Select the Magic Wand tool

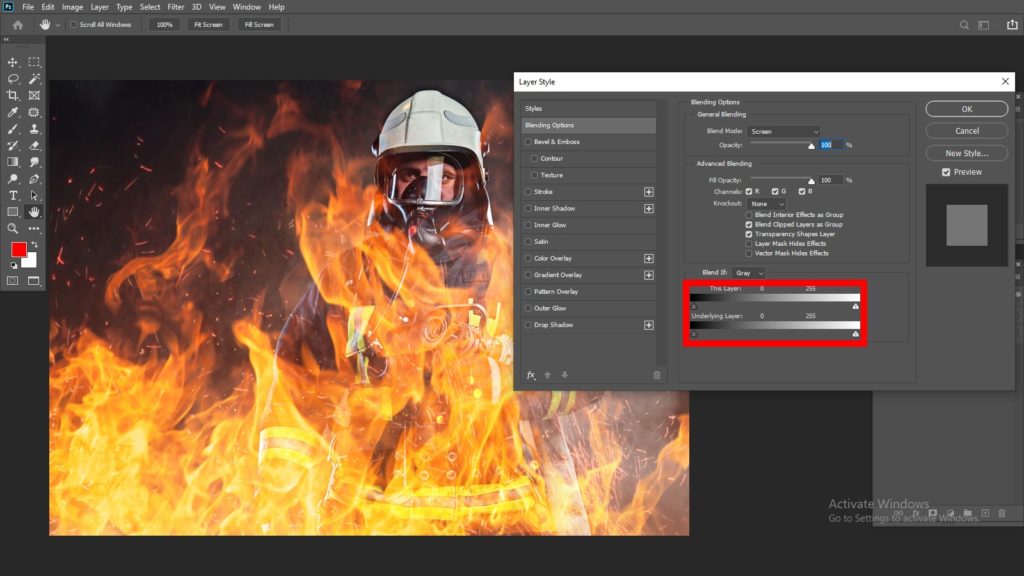[x=34, y=79]
